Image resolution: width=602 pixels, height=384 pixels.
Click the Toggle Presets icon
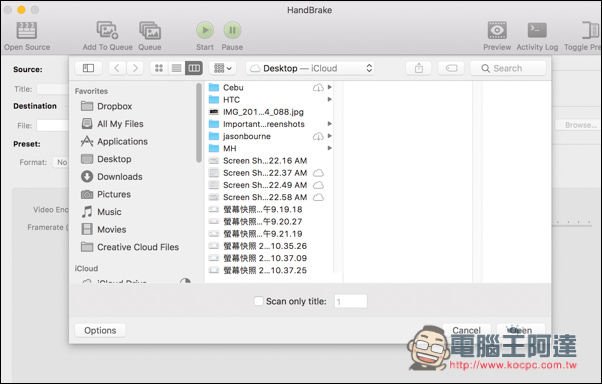click(x=590, y=30)
